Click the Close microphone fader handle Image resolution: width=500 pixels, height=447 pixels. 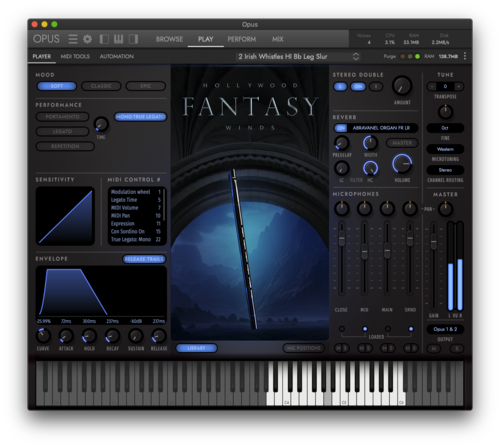pyautogui.click(x=342, y=238)
